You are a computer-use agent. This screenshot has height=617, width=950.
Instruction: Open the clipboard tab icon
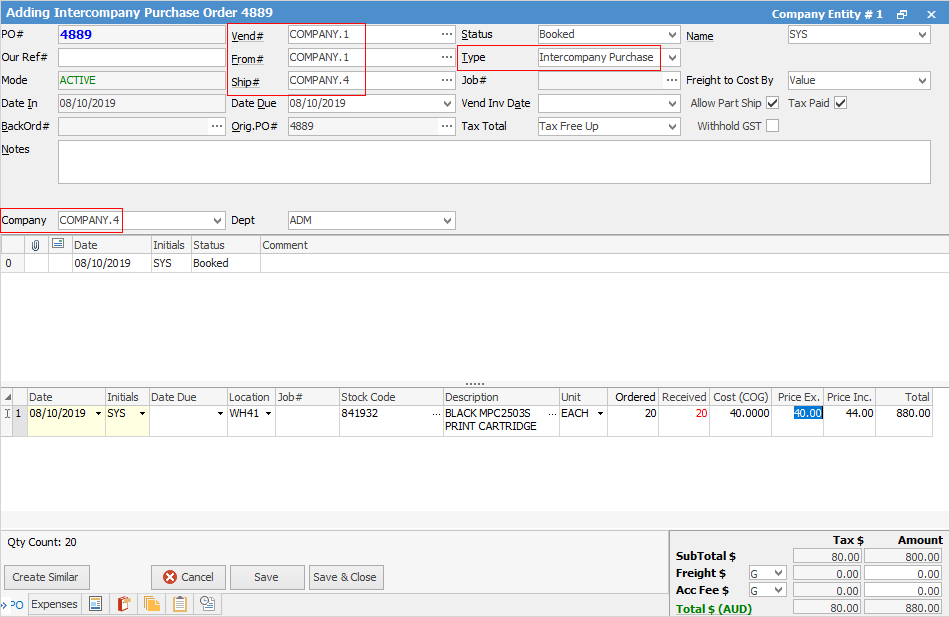click(180, 604)
